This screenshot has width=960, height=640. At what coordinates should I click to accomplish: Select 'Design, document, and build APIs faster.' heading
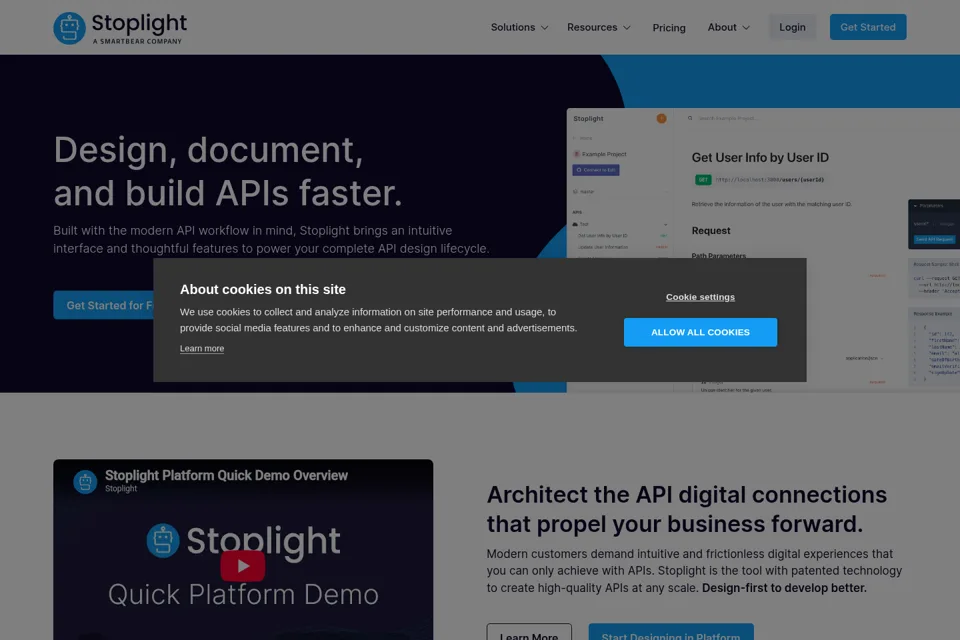point(228,171)
